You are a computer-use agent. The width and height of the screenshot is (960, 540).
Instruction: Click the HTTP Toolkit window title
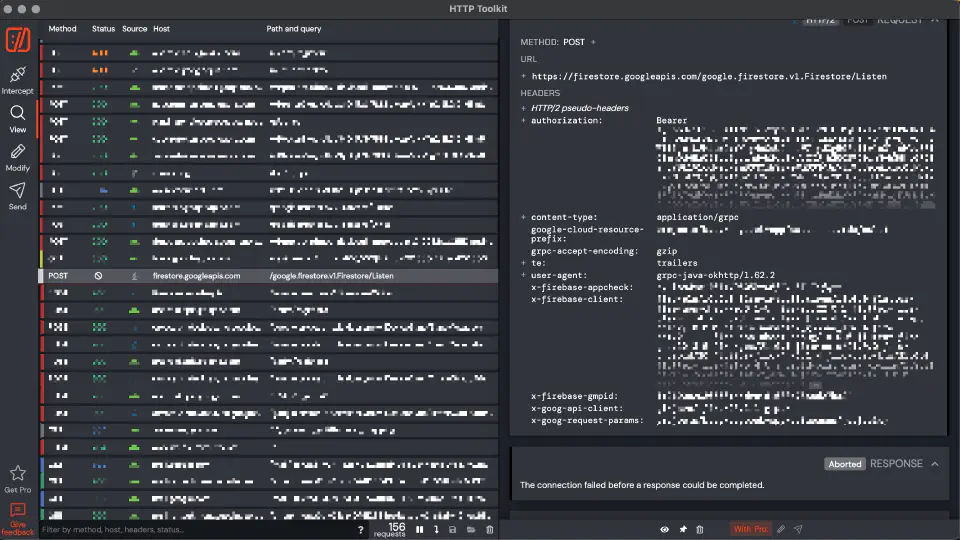point(478,9)
